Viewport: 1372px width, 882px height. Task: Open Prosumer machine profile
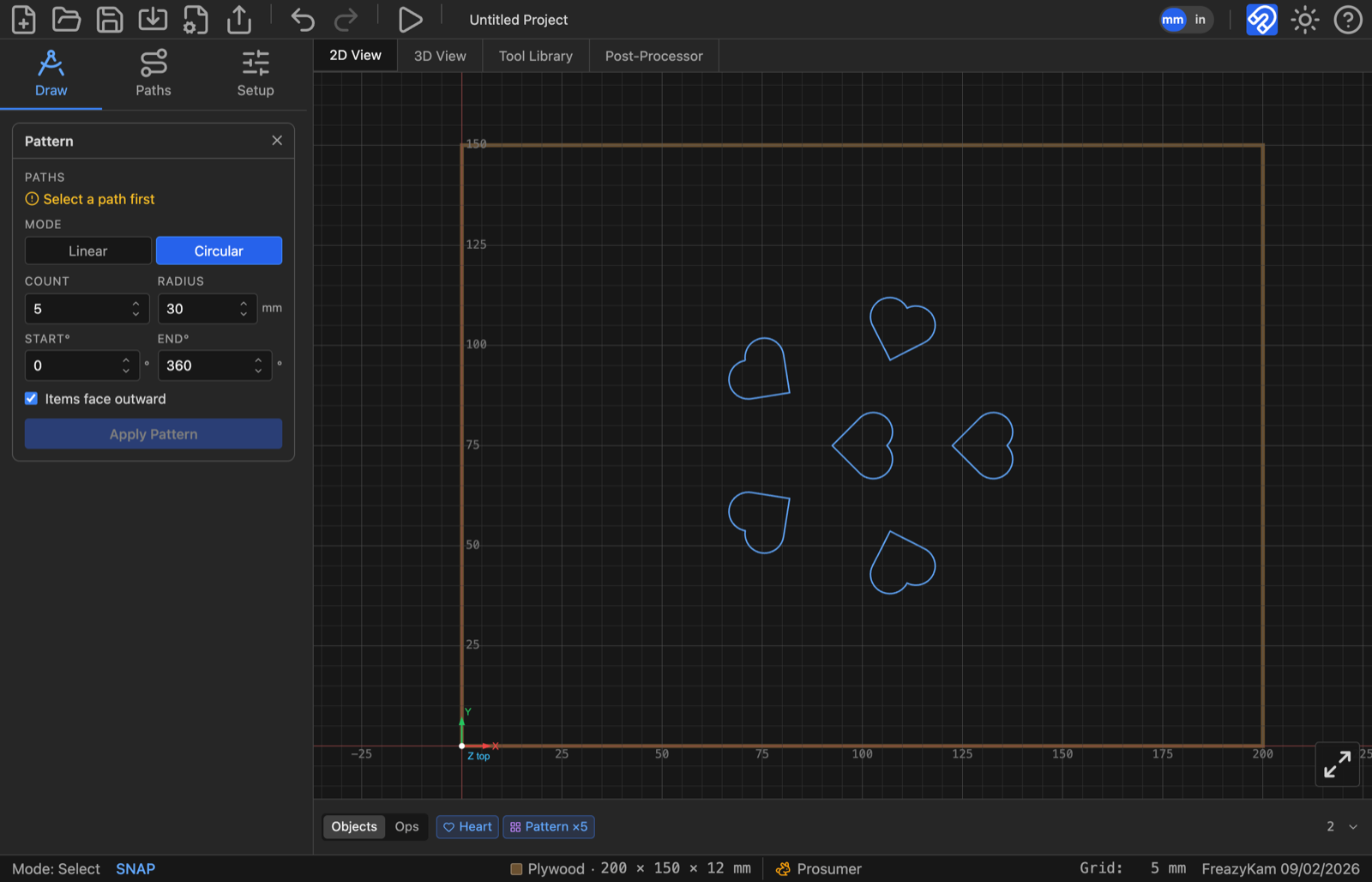pyautogui.click(x=819, y=868)
